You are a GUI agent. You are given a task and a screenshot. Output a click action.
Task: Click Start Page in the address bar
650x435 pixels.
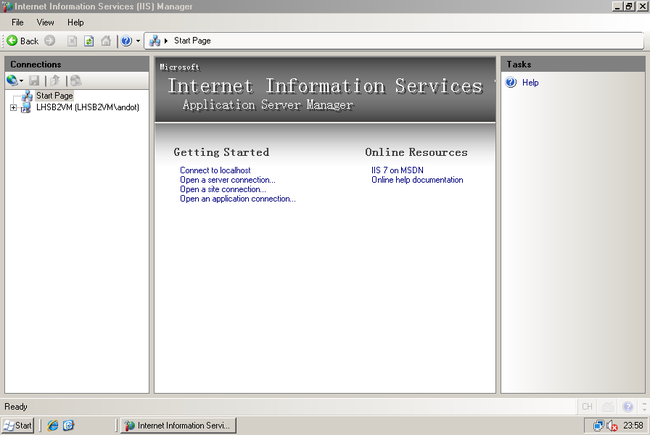pos(192,41)
